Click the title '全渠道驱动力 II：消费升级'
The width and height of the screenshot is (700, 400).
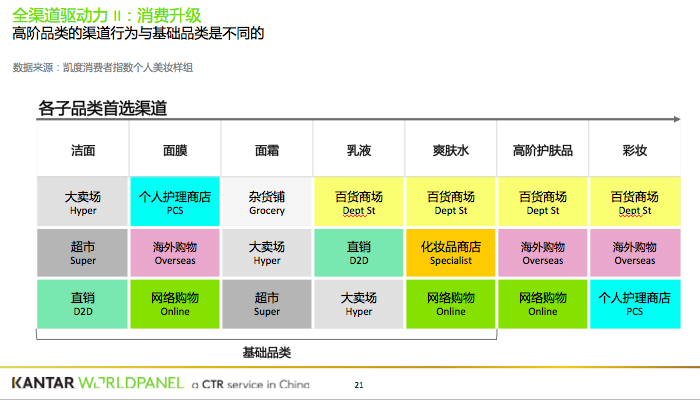[107, 15]
